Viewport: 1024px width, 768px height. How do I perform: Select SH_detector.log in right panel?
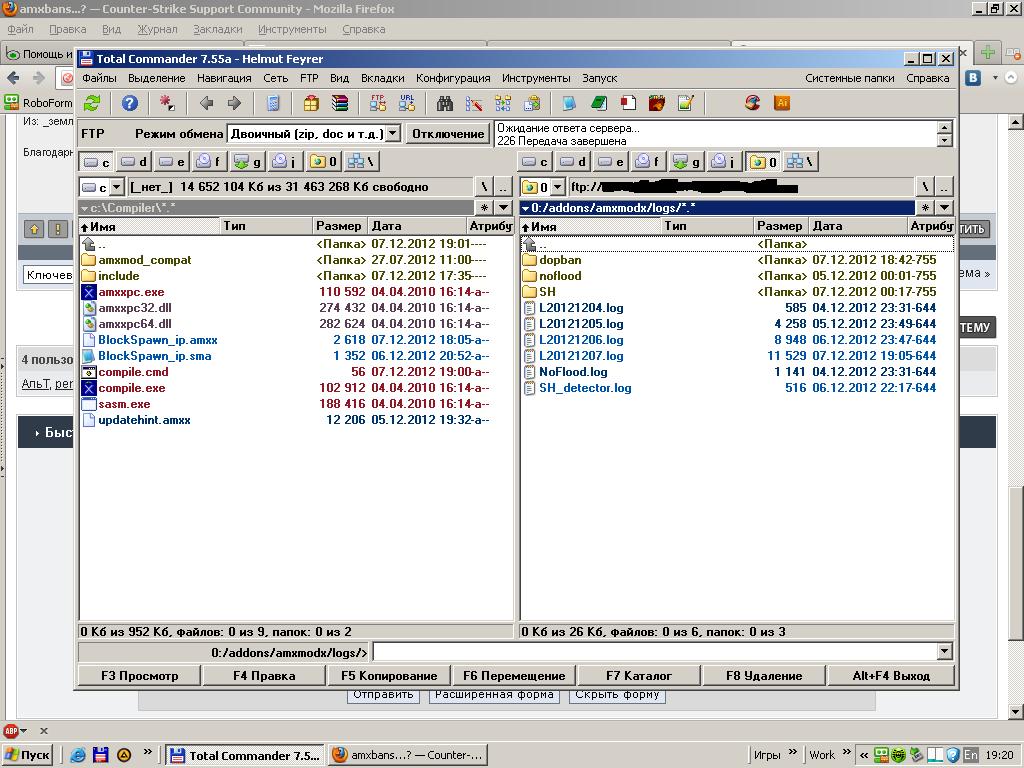tap(584, 388)
